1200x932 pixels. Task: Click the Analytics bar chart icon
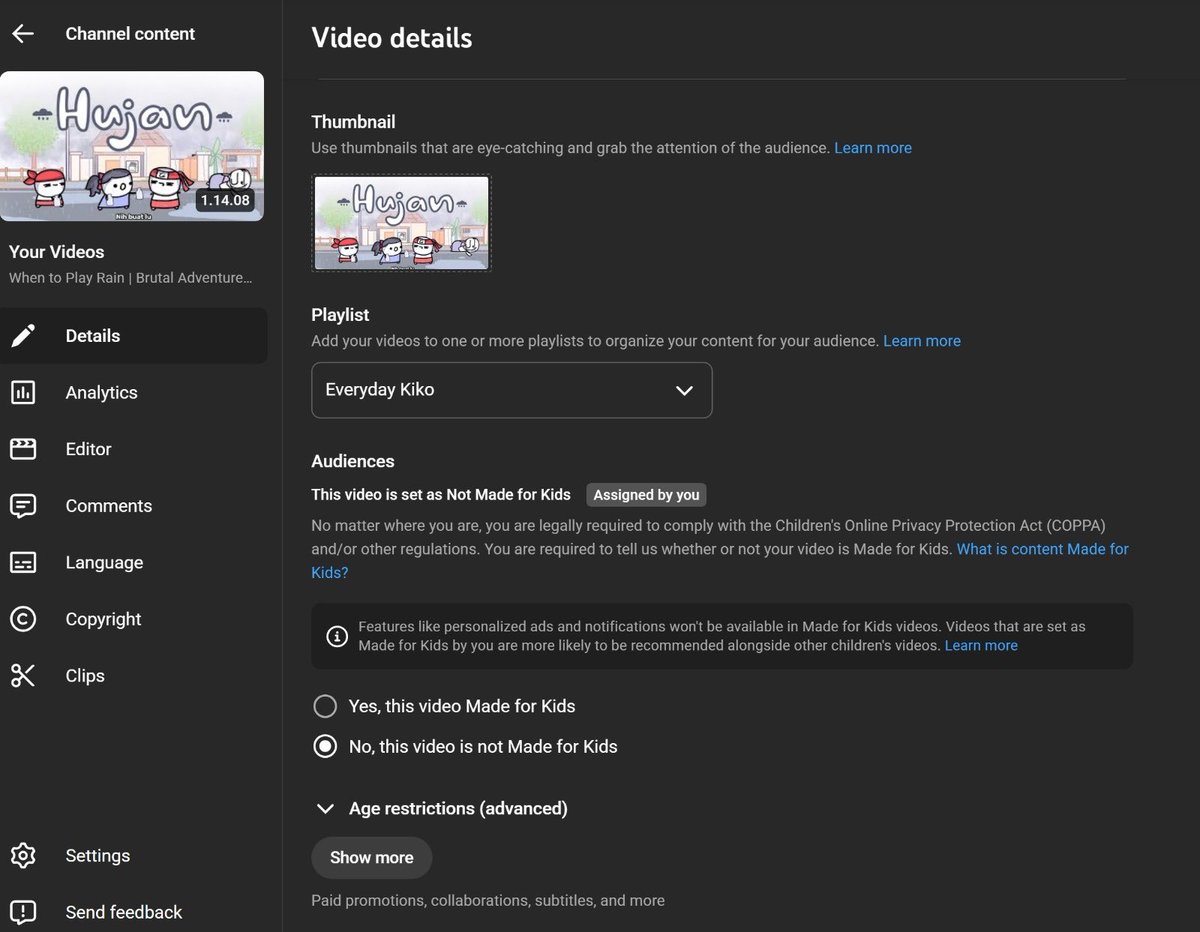click(x=23, y=392)
